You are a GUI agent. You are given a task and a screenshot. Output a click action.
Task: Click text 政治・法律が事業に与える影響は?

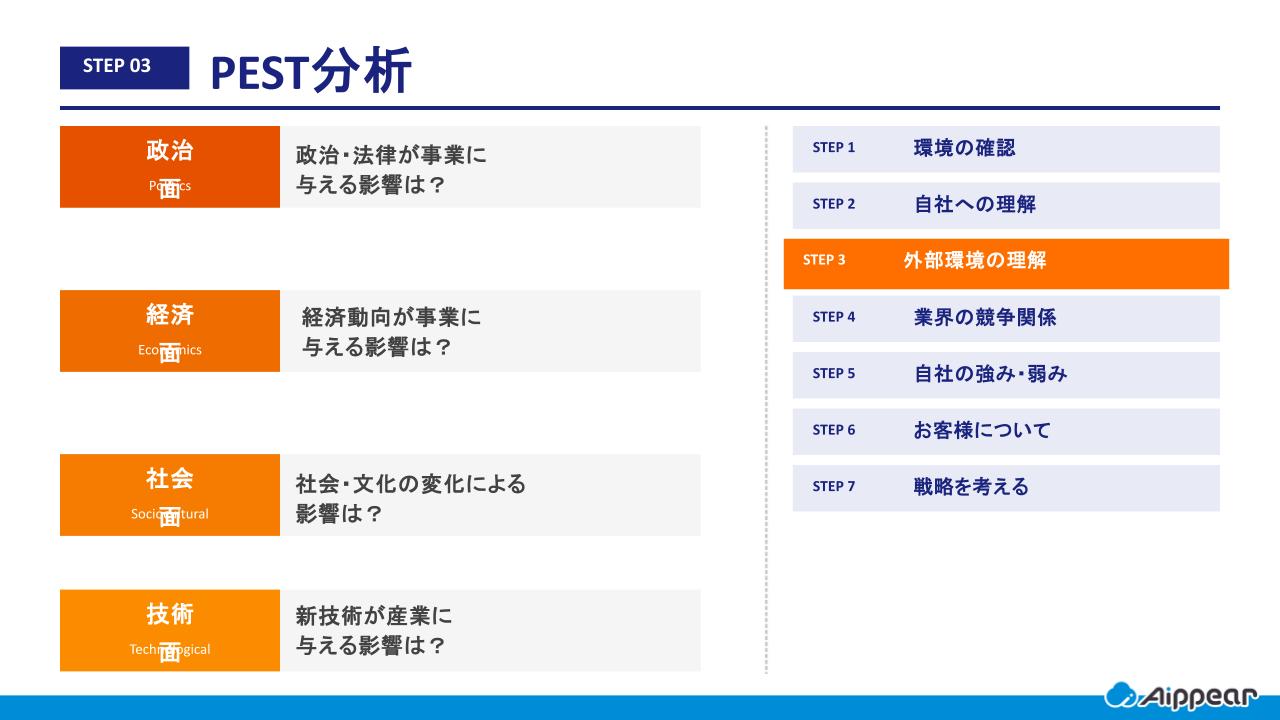[391, 170]
